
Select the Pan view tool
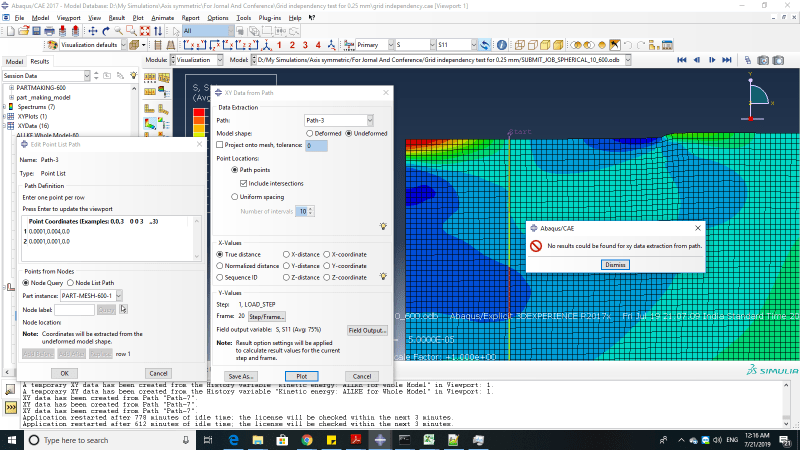coord(93,31)
